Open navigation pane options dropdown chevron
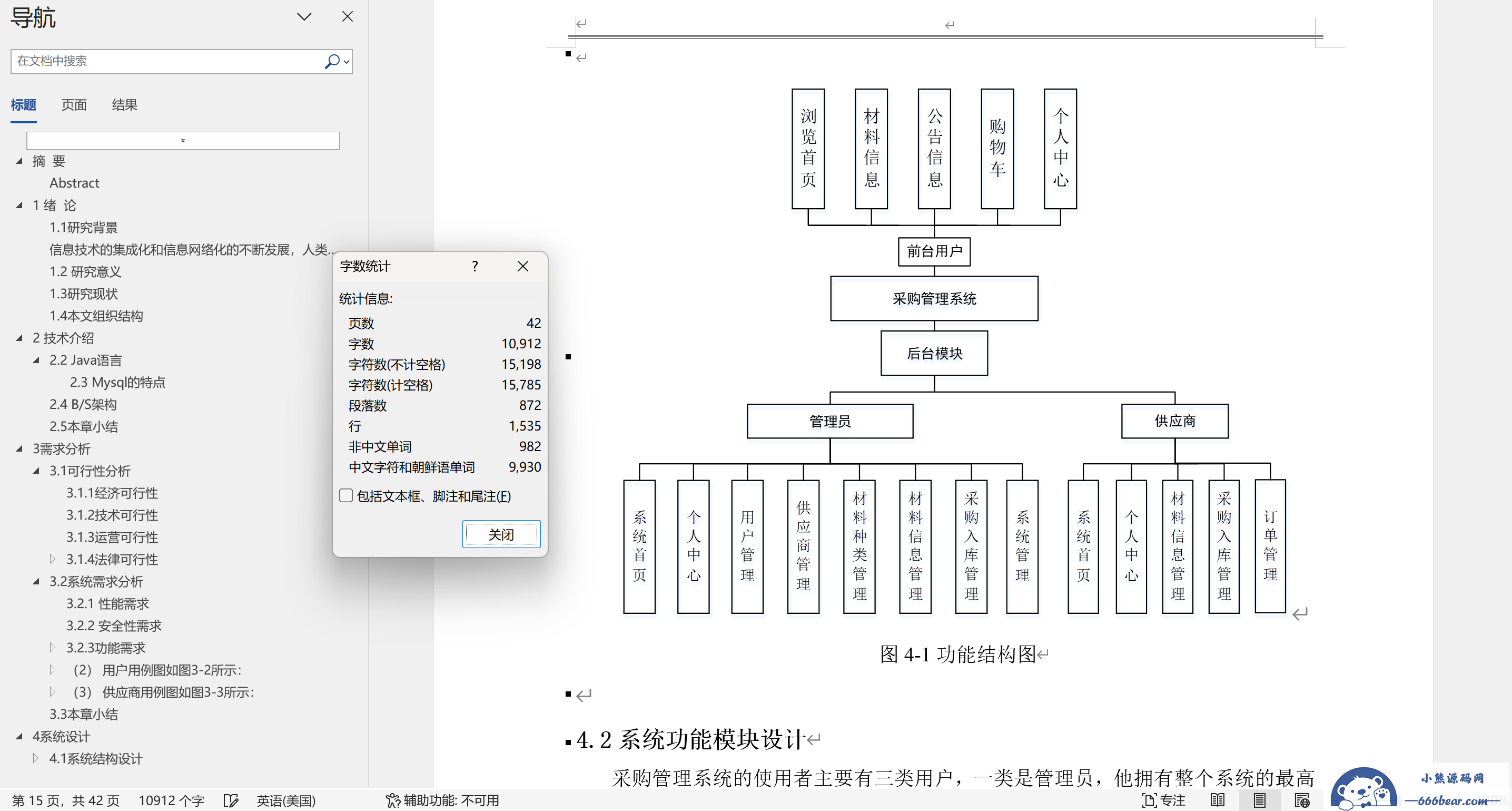 (304, 16)
